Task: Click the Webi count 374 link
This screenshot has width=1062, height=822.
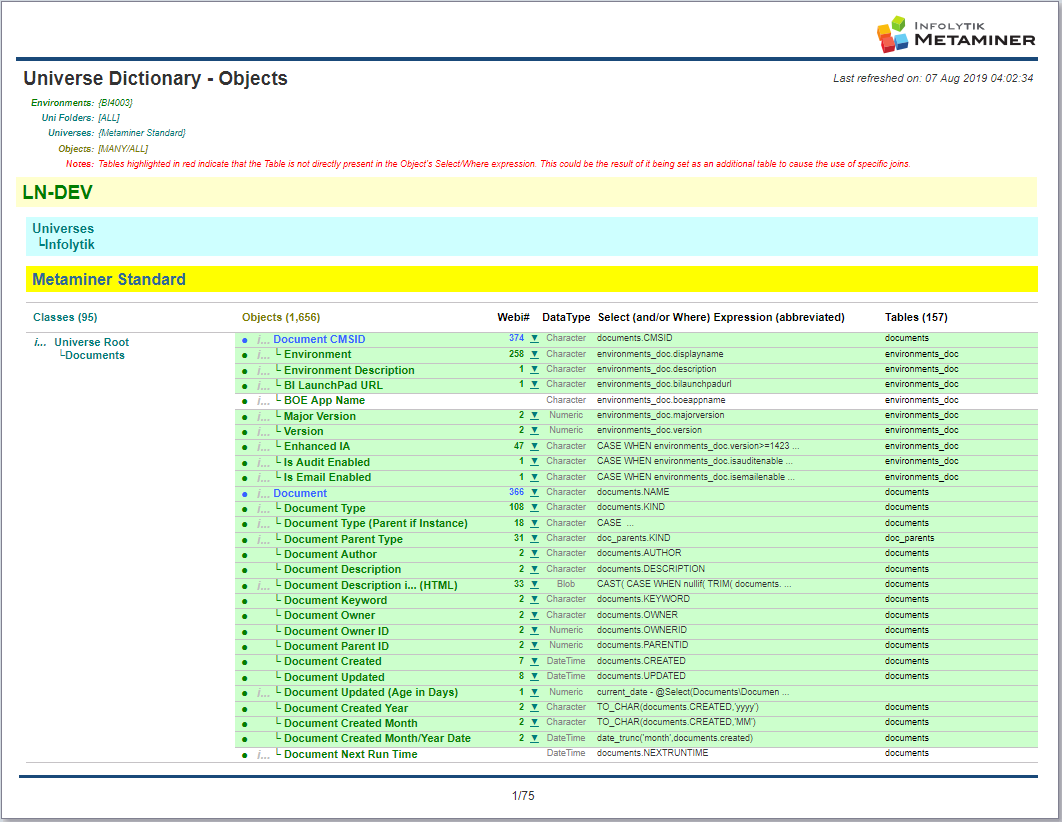Action: (516, 338)
